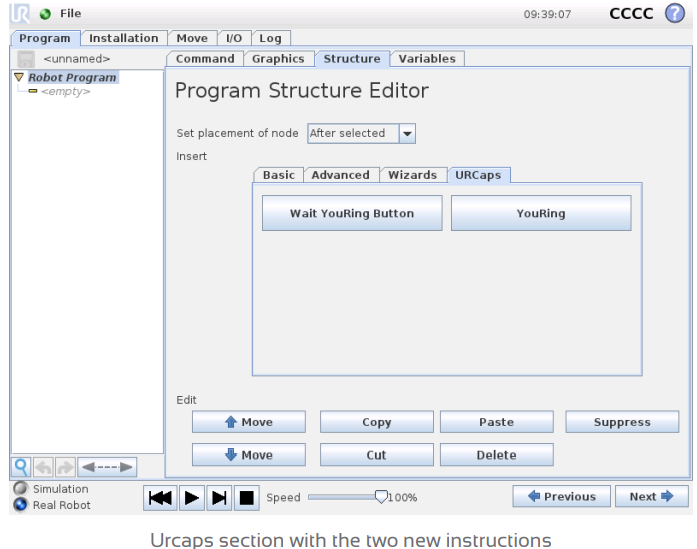Click the <unnamed> program name text
697x549 pixels.
tap(76, 59)
